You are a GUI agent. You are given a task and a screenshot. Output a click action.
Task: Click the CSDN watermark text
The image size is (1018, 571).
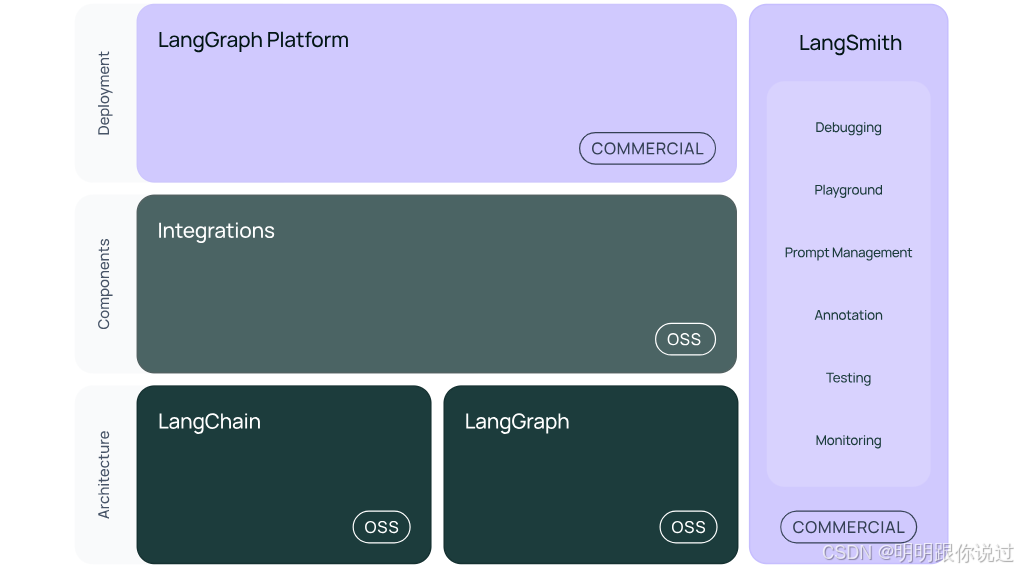point(917,552)
